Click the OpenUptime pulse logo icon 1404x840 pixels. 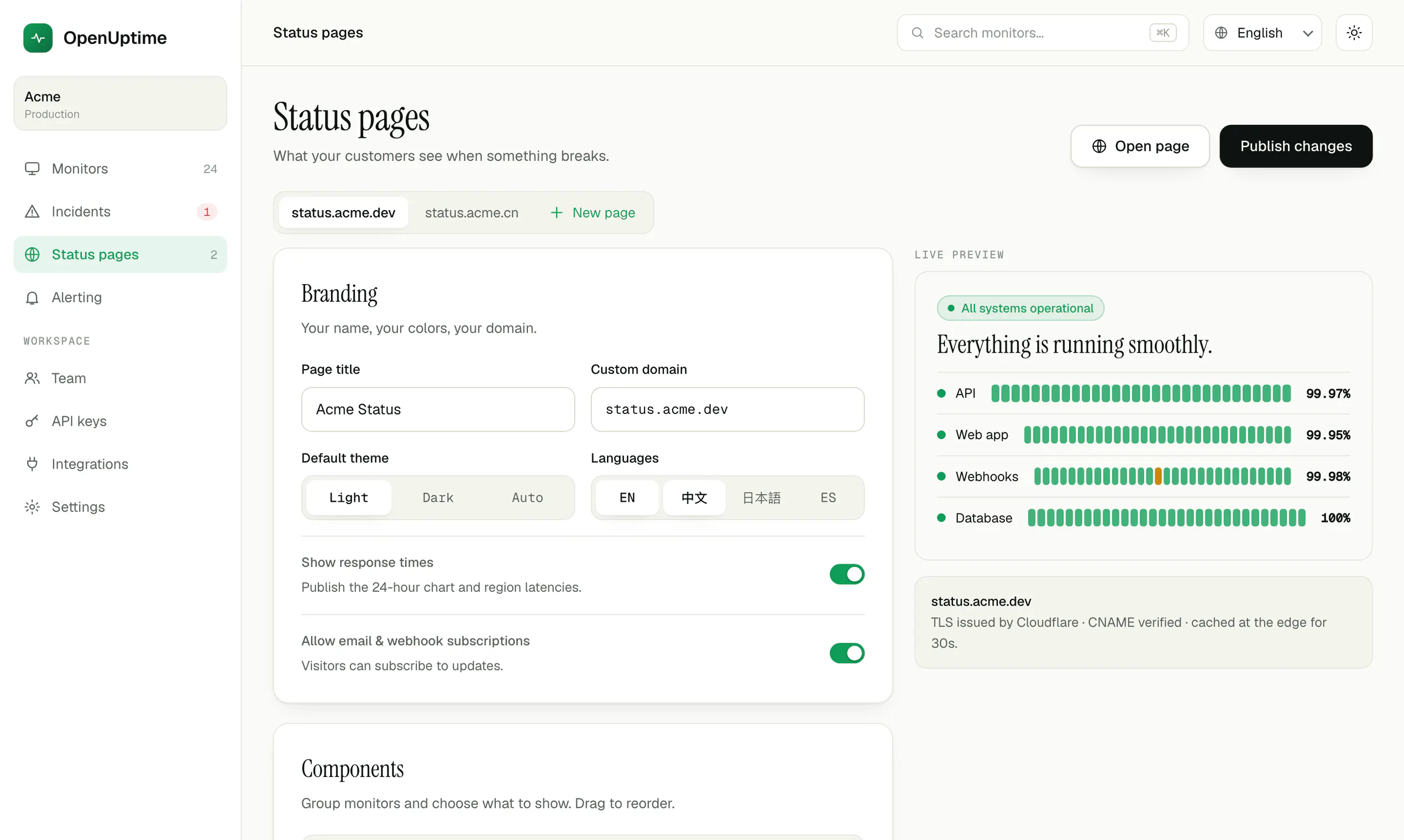click(38, 38)
